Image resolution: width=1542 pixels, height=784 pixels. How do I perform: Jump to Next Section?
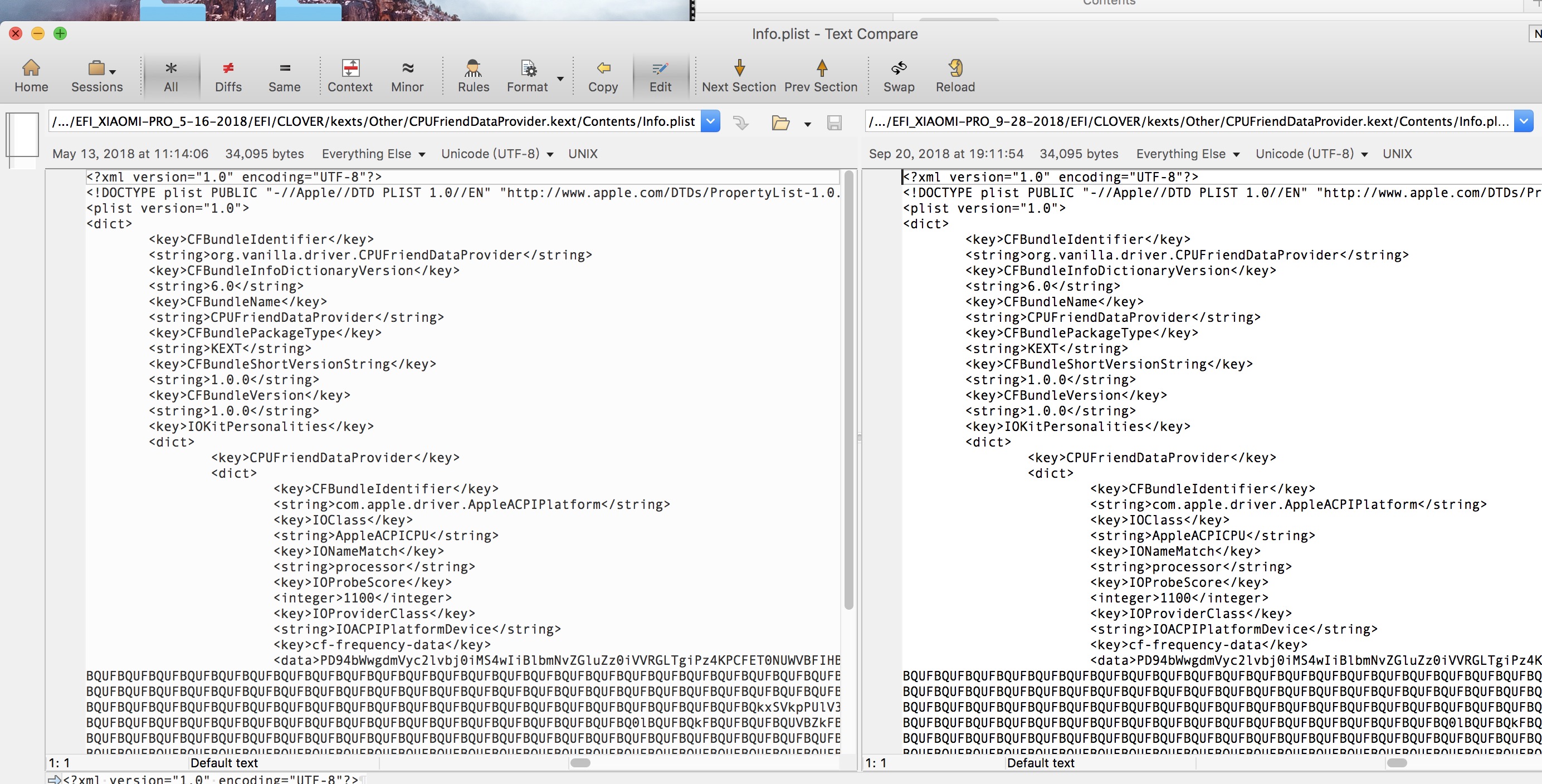coord(739,76)
